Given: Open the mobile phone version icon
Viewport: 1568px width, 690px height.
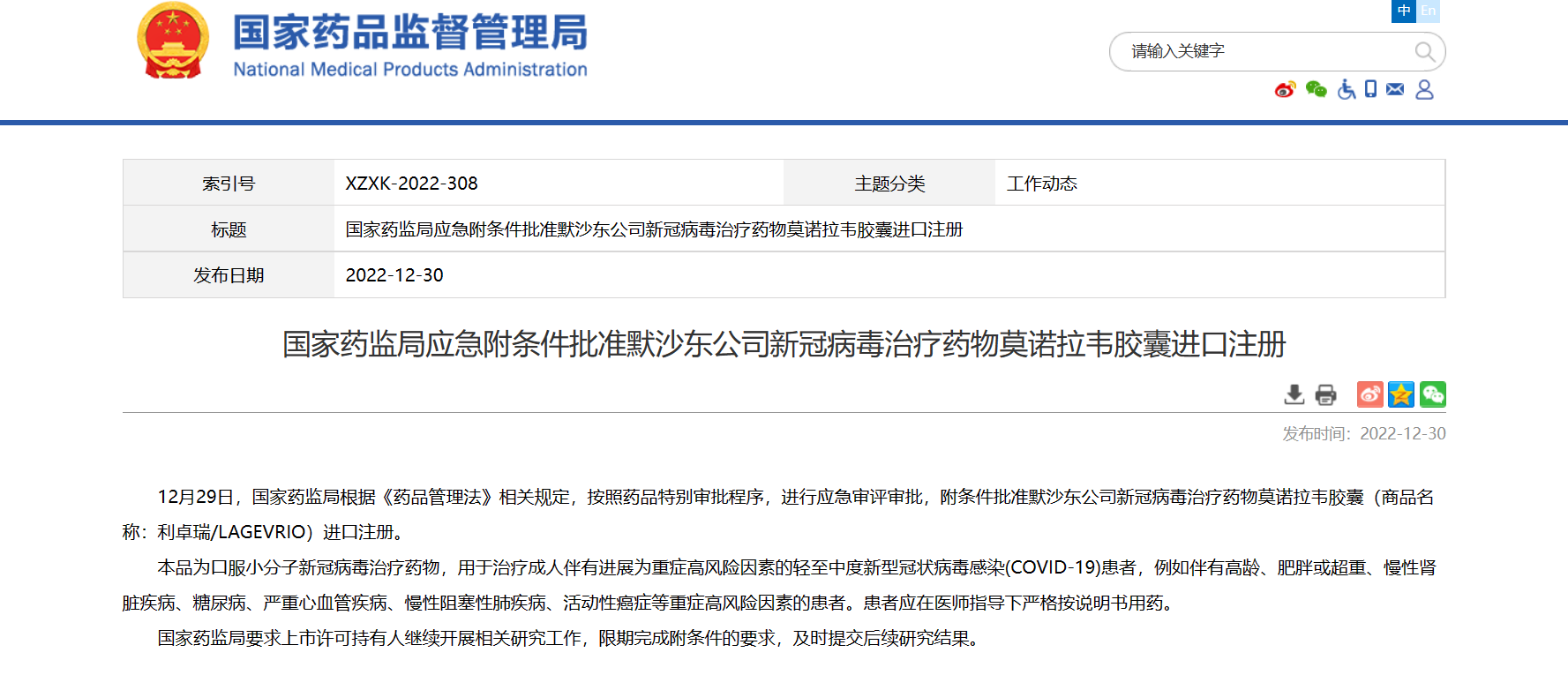Looking at the screenshot, I should [x=1370, y=89].
